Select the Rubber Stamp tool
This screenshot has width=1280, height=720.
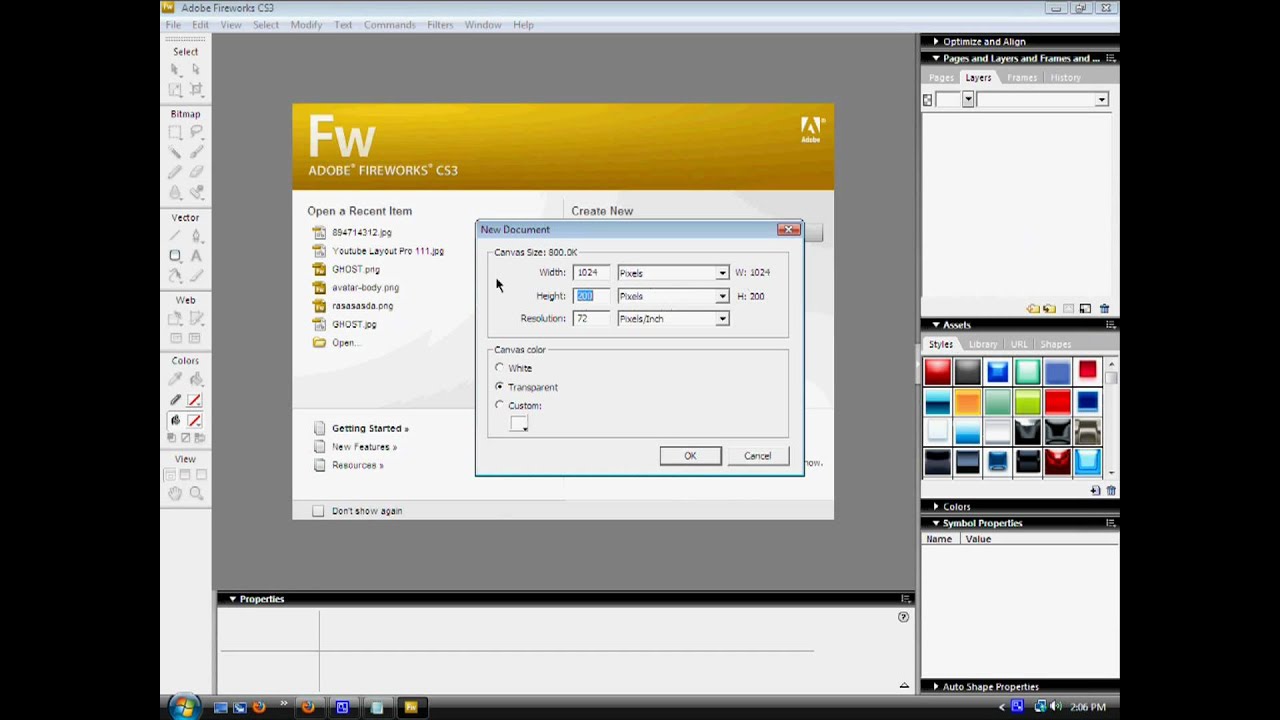[196, 193]
